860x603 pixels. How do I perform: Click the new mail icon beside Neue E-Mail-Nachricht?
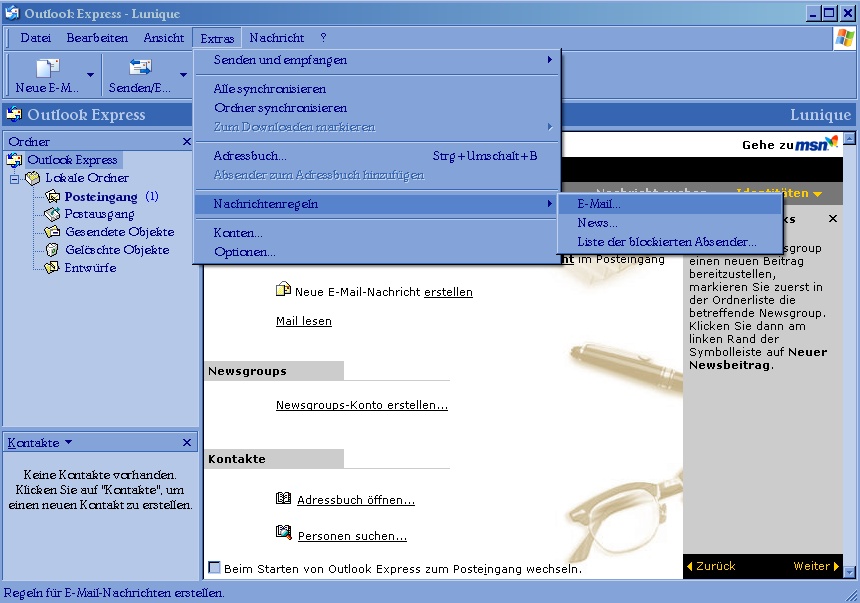point(283,289)
